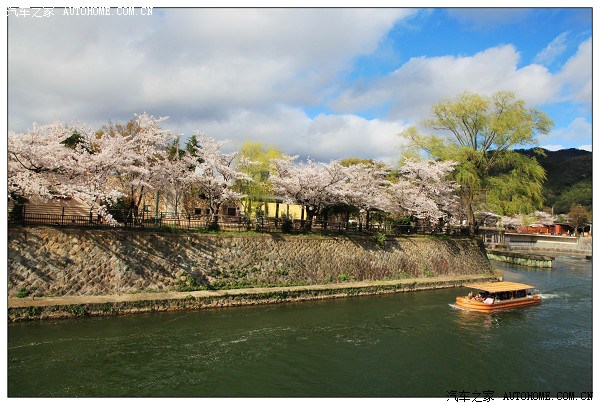This screenshot has height=405, width=600.
Task: Select the yellow roof of the boat
Action: pyautogui.click(x=498, y=287)
